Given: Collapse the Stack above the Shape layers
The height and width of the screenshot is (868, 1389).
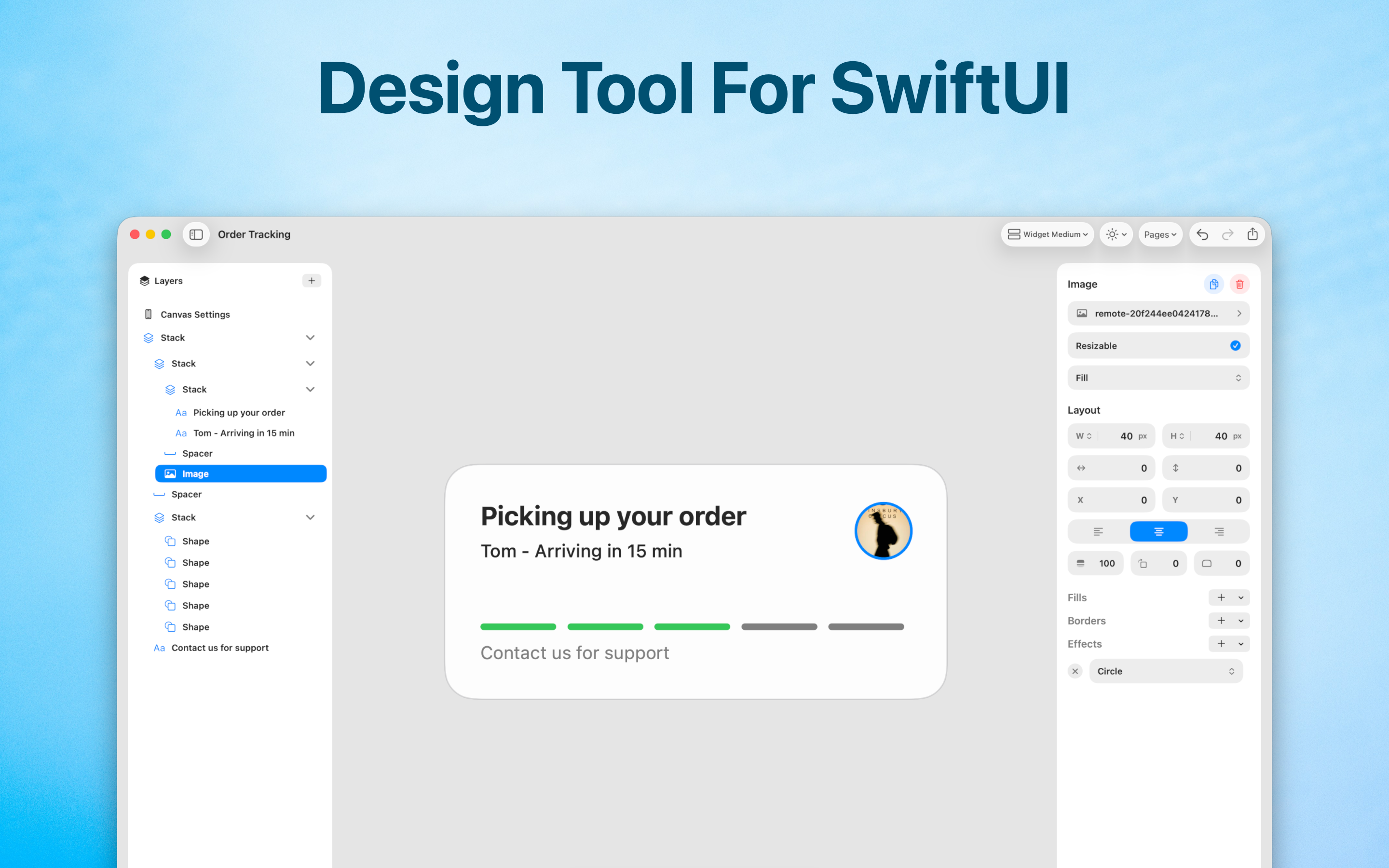Looking at the screenshot, I should pos(311,517).
